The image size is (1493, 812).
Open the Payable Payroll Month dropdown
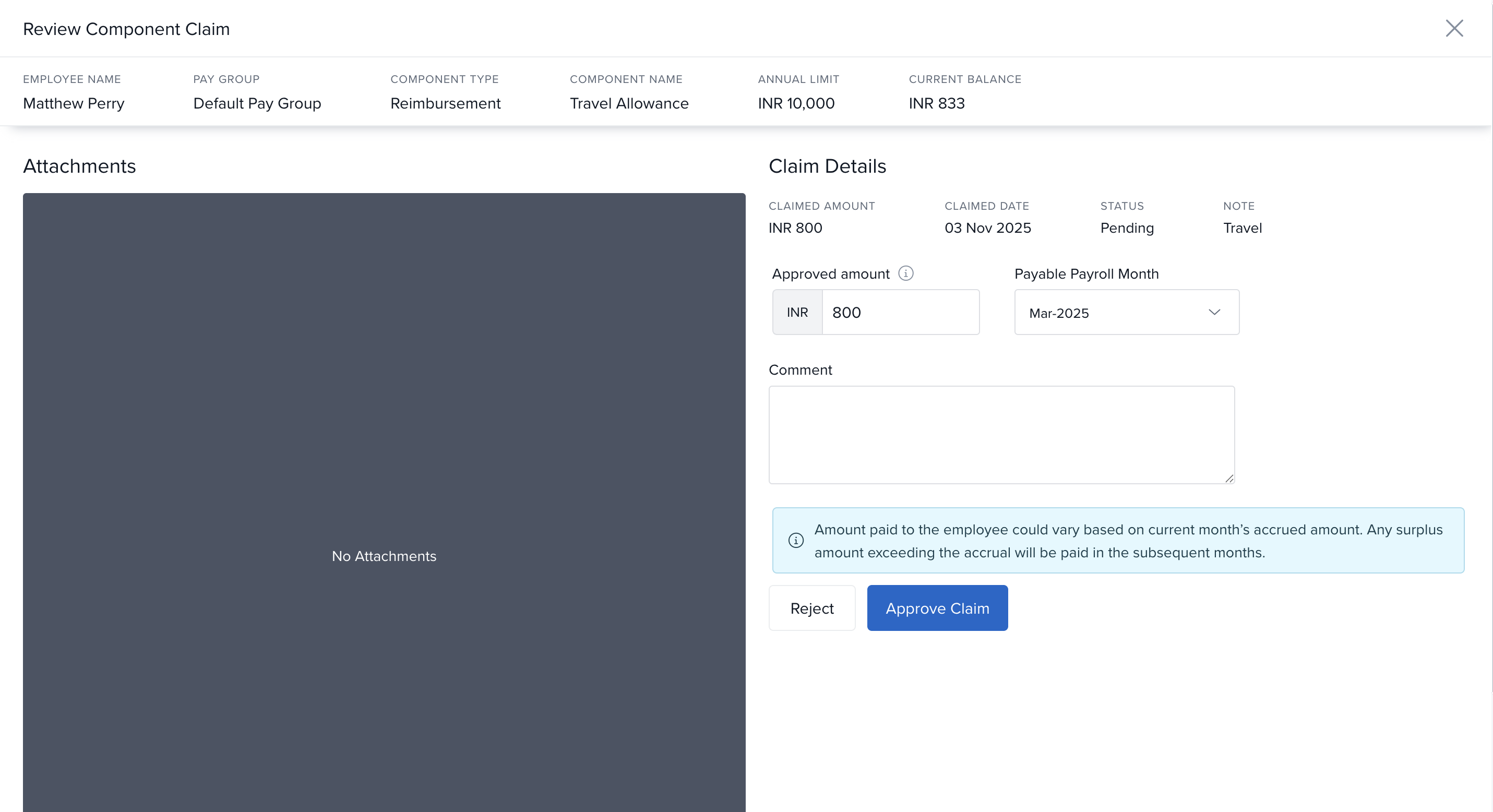click(1126, 313)
